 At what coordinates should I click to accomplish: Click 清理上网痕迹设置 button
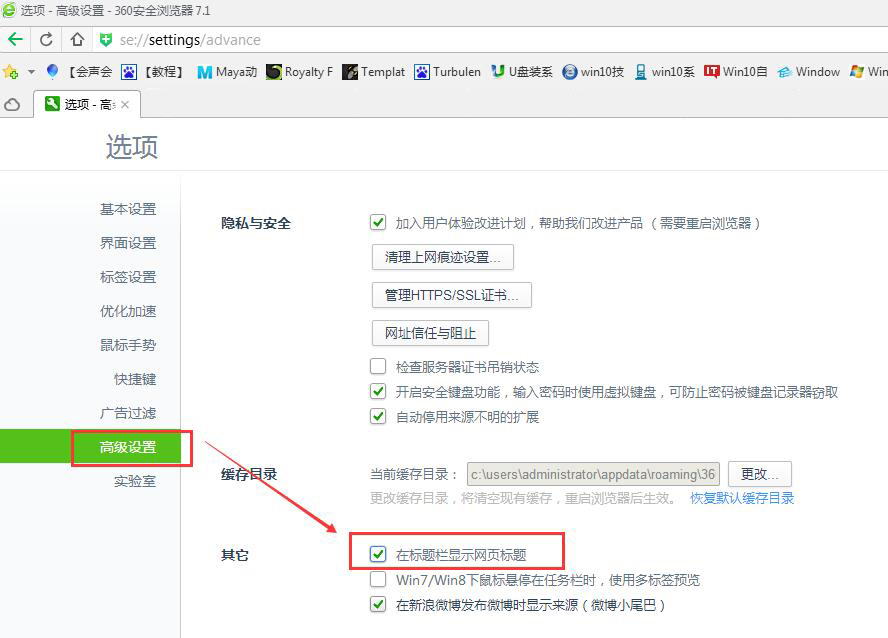pyautogui.click(x=443, y=257)
